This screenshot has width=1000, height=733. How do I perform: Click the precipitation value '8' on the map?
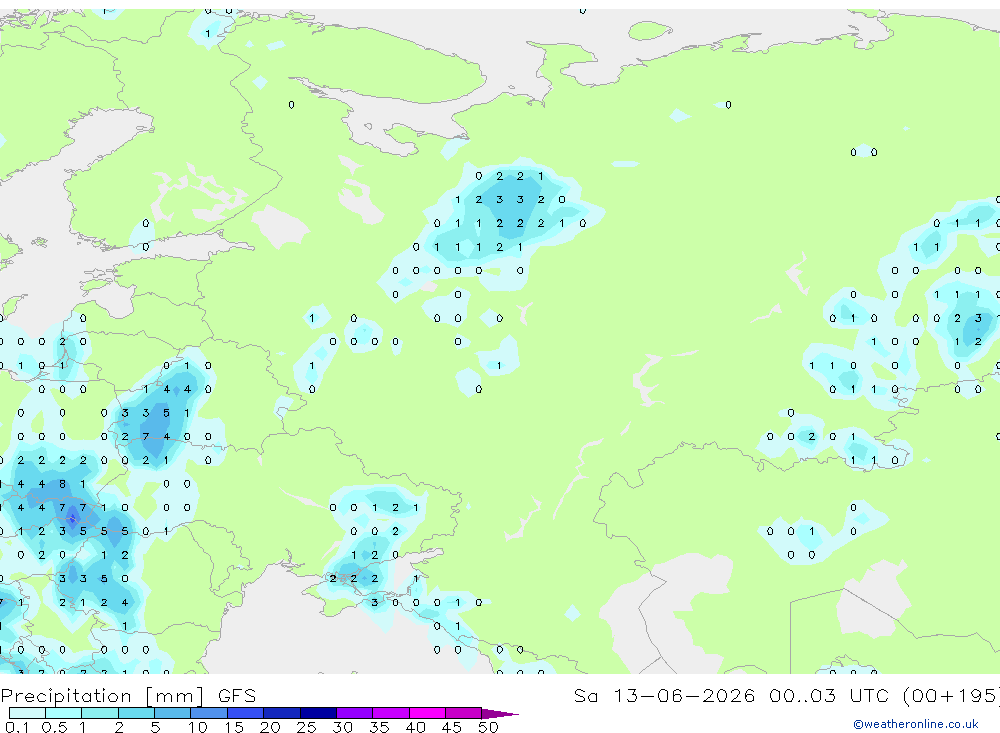tap(62, 484)
